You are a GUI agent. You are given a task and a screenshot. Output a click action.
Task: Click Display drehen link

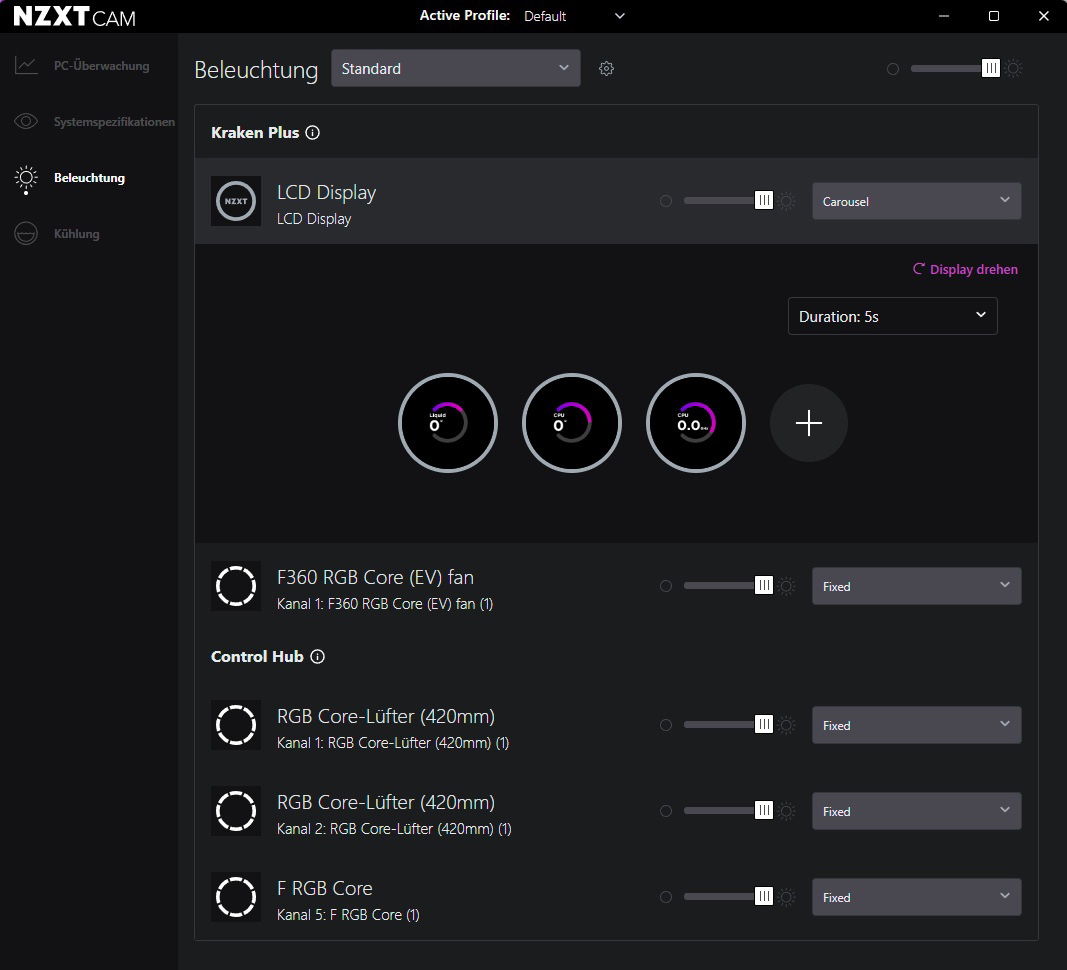click(x=965, y=269)
